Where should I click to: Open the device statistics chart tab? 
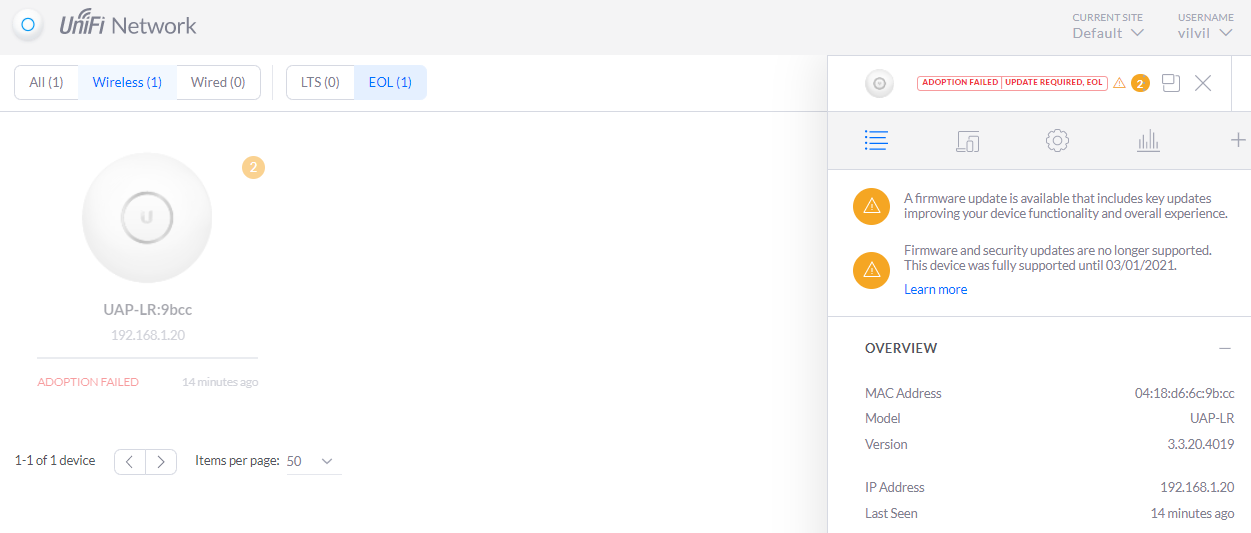[1148, 141]
